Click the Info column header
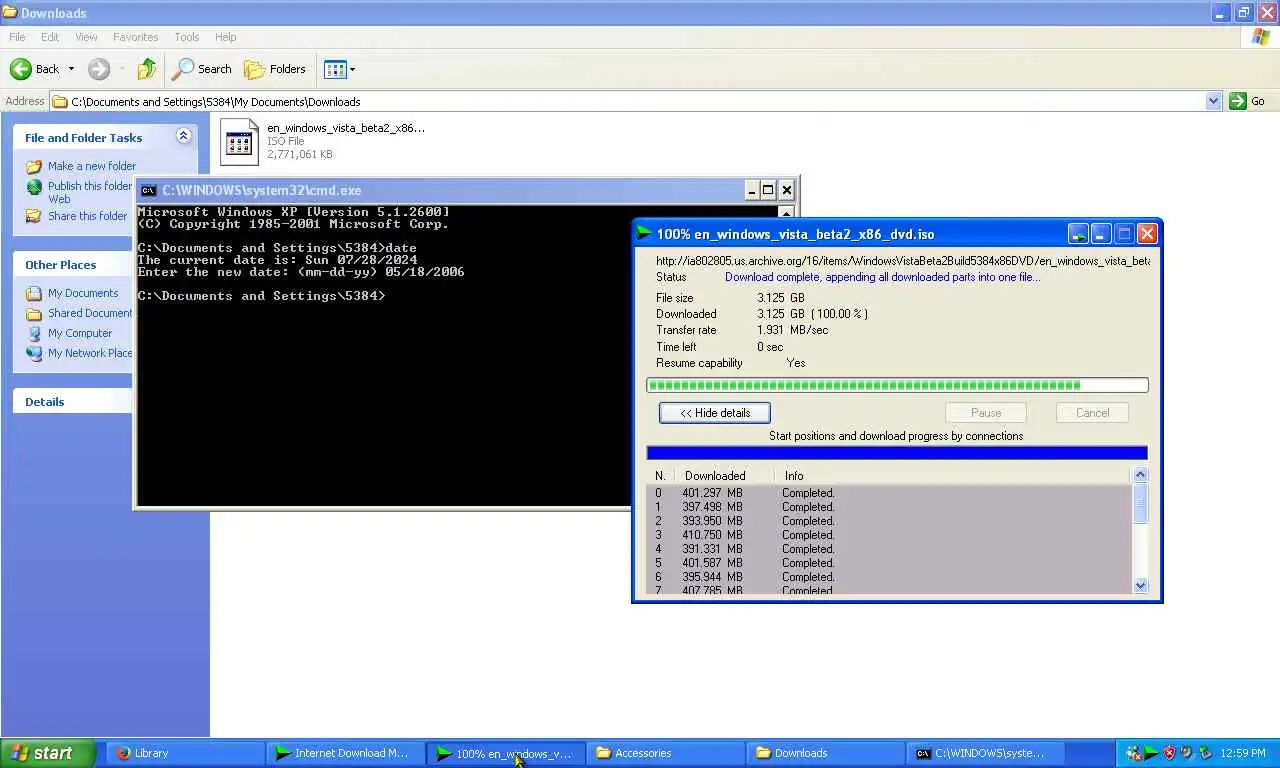Viewport: 1280px width, 768px height. (x=794, y=476)
